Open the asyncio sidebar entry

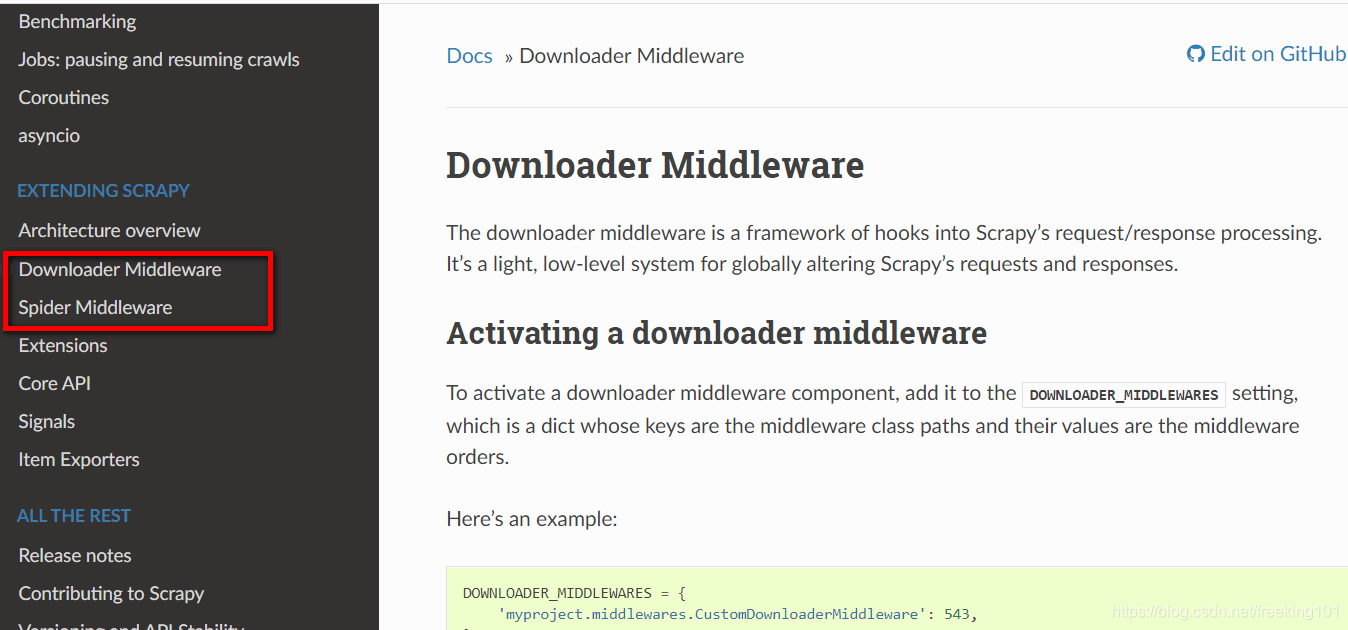[49, 135]
